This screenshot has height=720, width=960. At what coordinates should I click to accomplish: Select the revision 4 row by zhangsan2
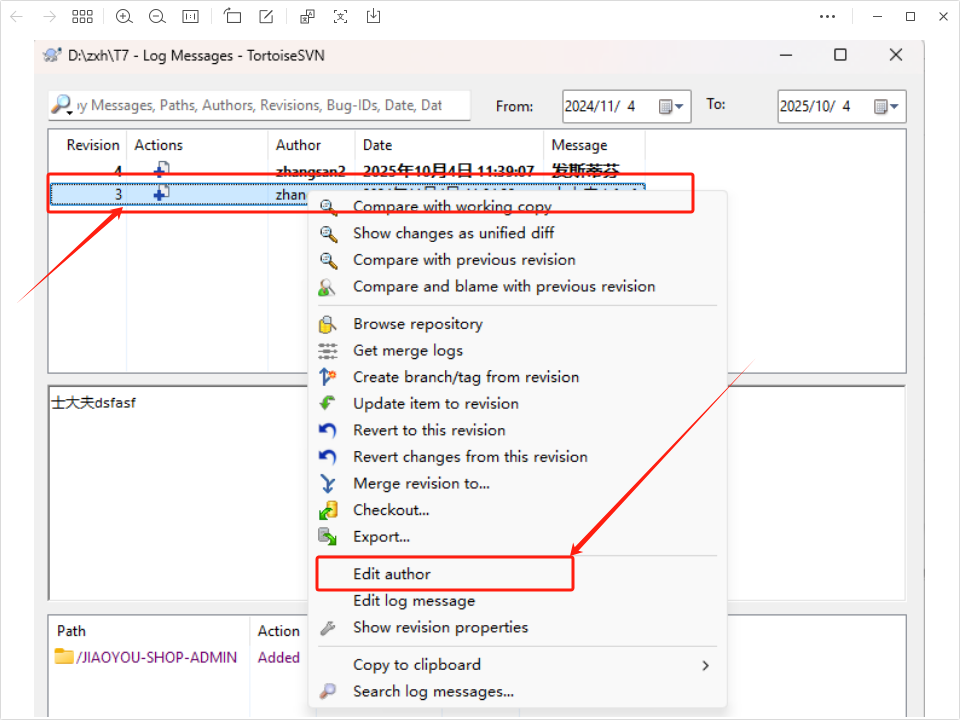[347, 170]
